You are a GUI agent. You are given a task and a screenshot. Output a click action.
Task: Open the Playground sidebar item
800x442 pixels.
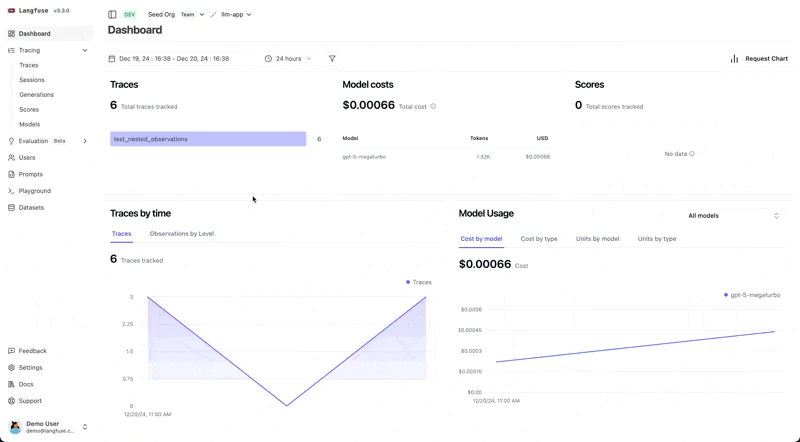coord(34,191)
